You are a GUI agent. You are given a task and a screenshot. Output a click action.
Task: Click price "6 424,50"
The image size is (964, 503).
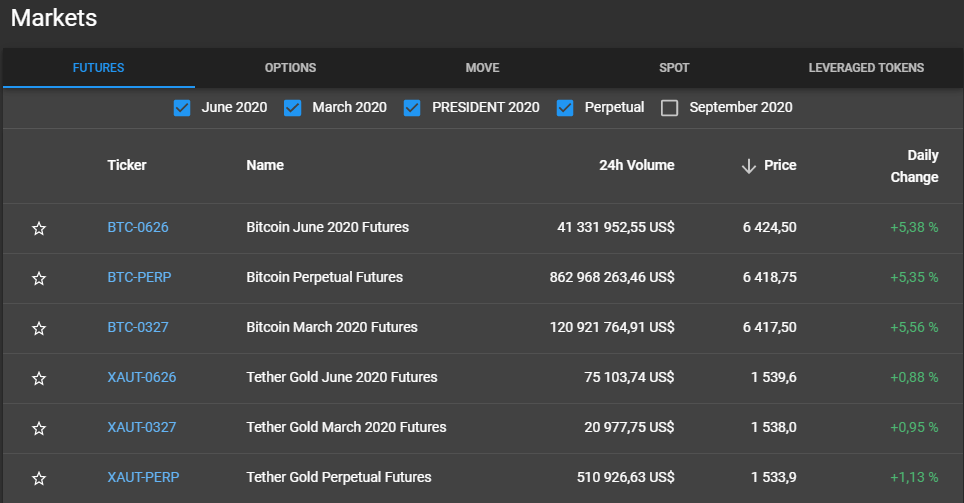pos(770,228)
